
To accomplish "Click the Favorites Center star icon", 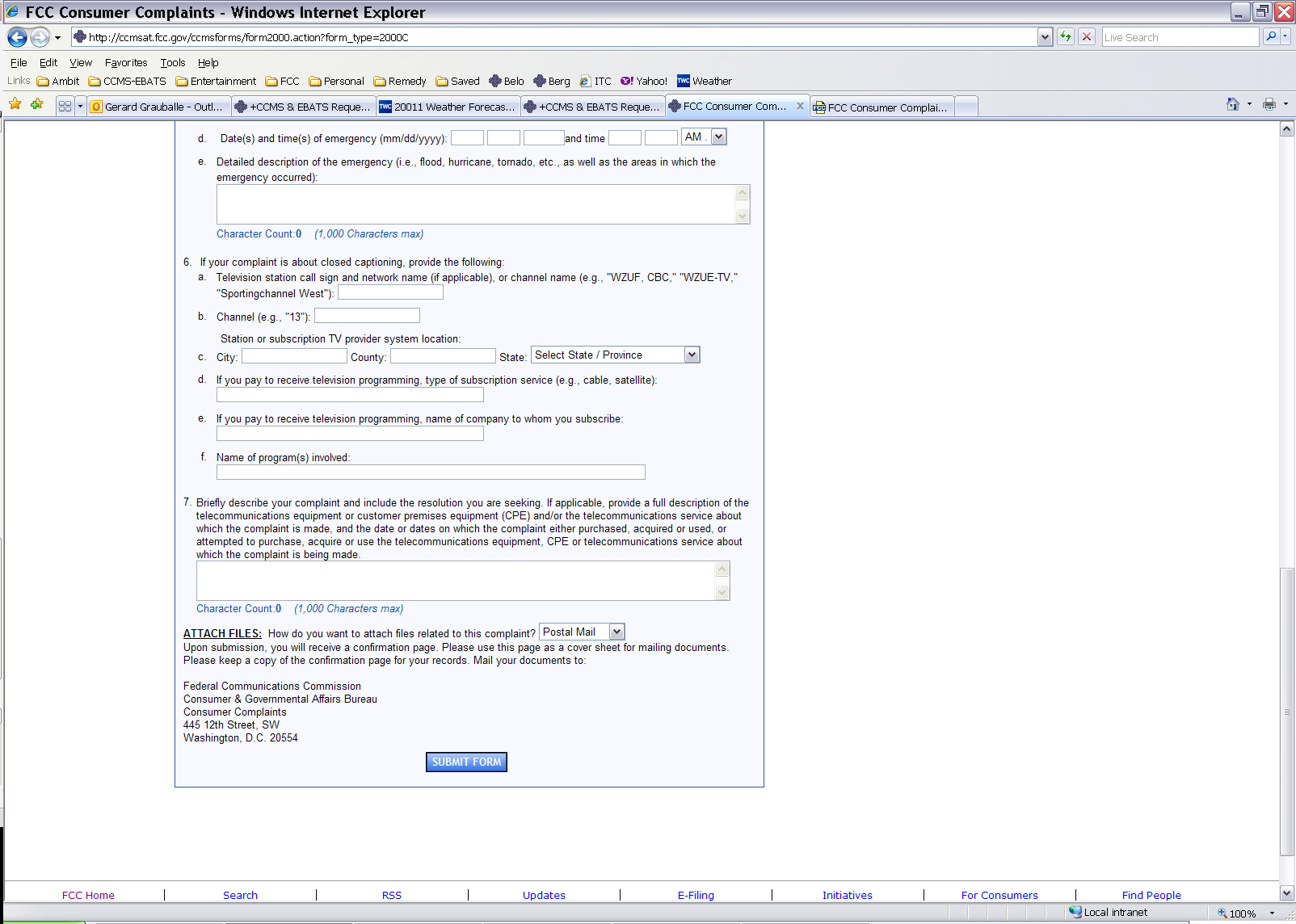I will (x=15, y=104).
